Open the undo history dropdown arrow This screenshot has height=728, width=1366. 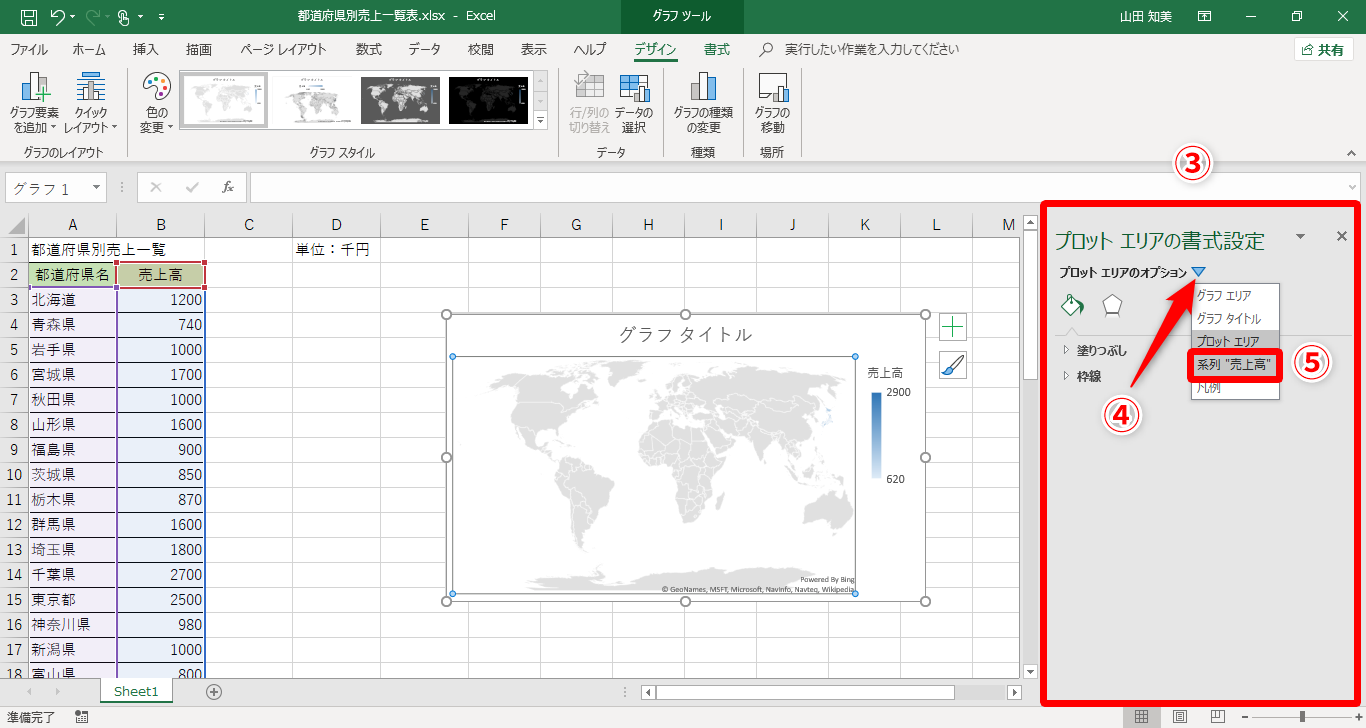click(73, 17)
